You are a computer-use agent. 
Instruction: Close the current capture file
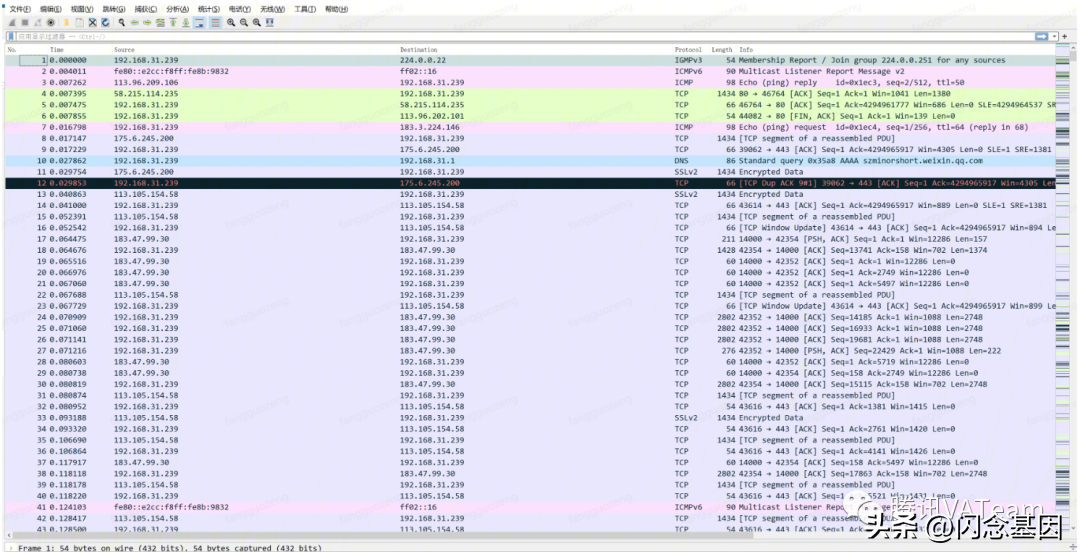(x=92, y=22)
